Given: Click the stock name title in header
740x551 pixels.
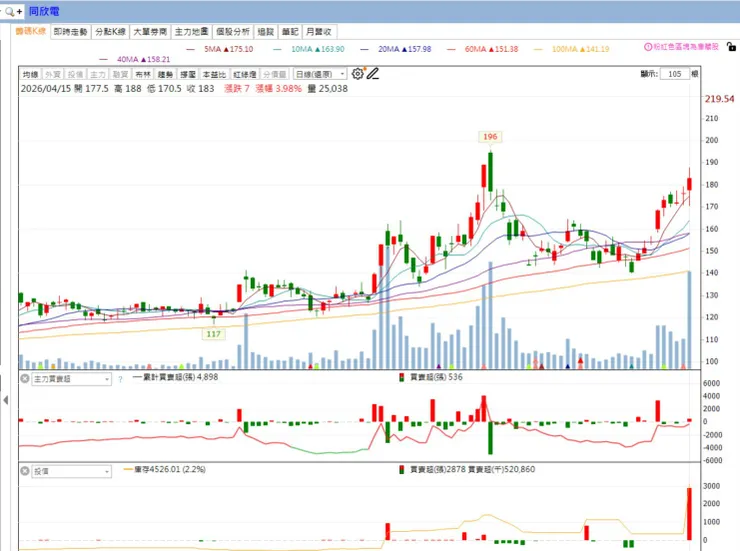Looking at the screenshot, I should (x=44, y=11).
